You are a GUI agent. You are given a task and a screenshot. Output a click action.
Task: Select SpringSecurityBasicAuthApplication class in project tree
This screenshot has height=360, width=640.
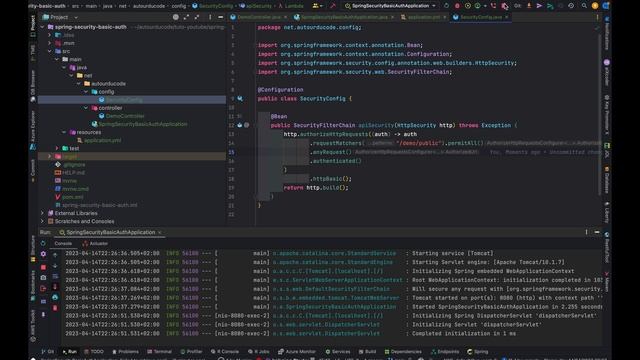coord(143,124)
